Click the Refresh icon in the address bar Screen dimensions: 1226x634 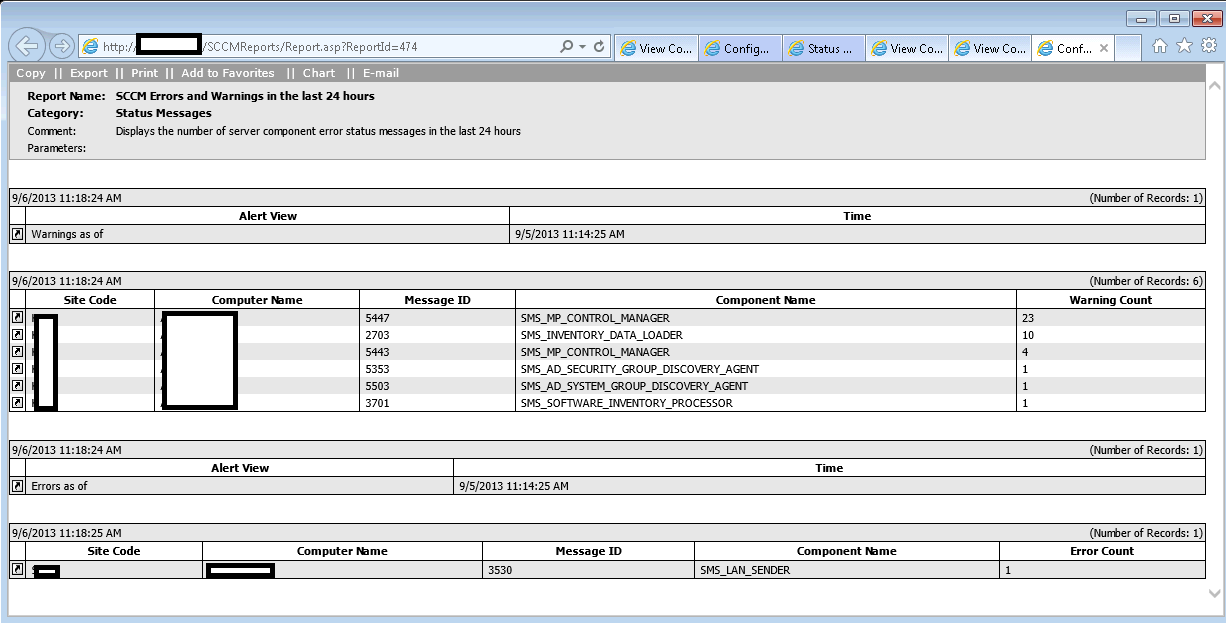(x=599, y=46)
